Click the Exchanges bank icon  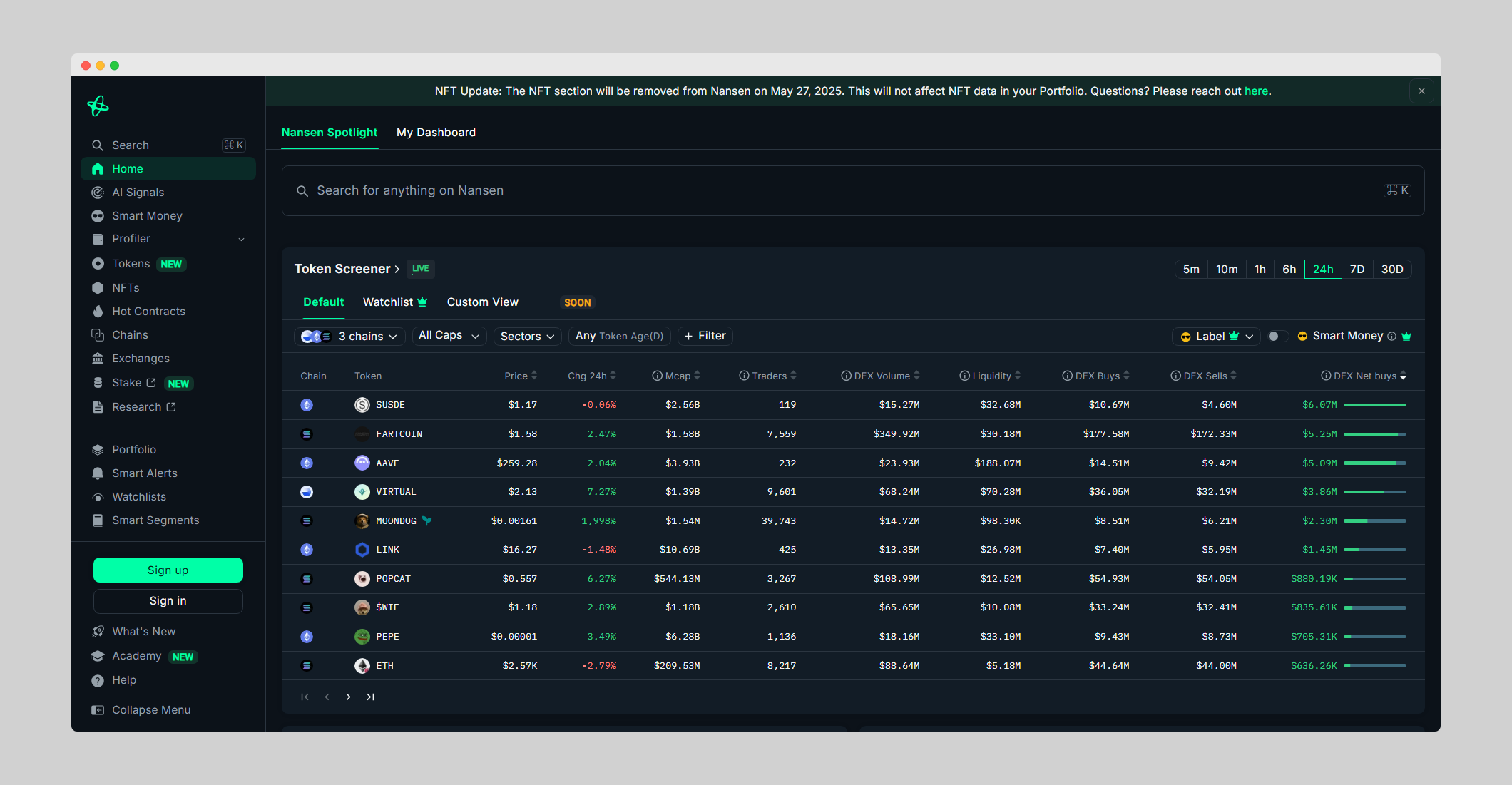(x=98, y=359)
